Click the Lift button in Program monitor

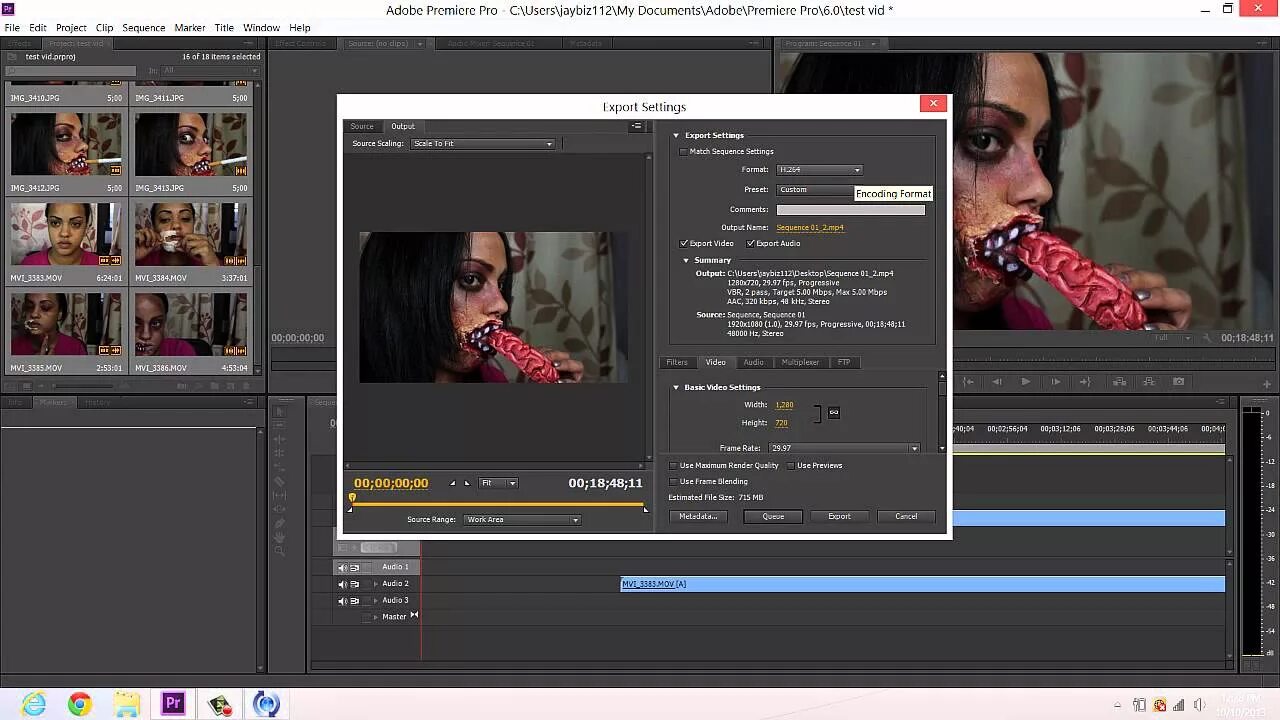1117,381
